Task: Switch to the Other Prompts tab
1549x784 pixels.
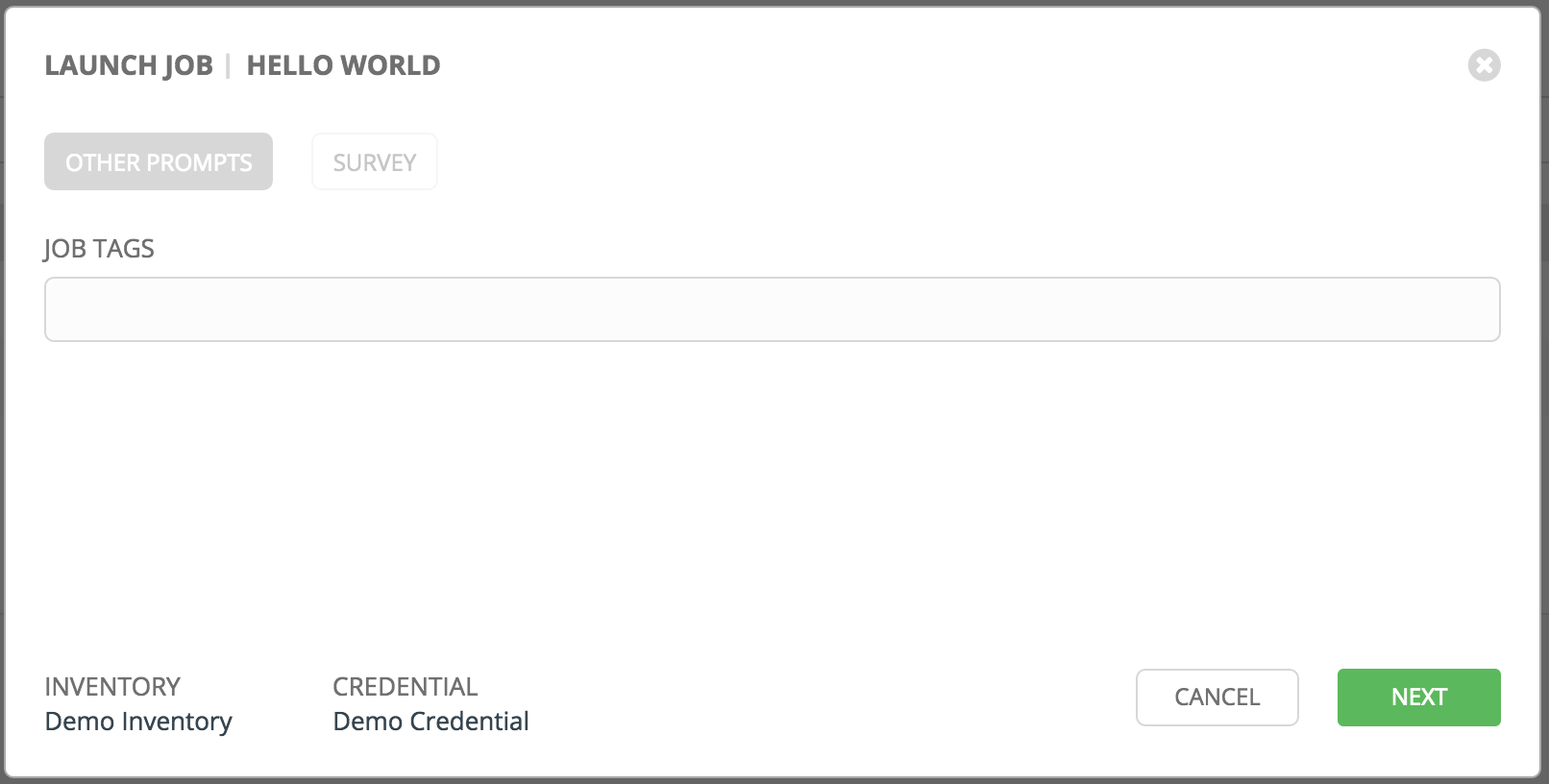Action: 159,161
